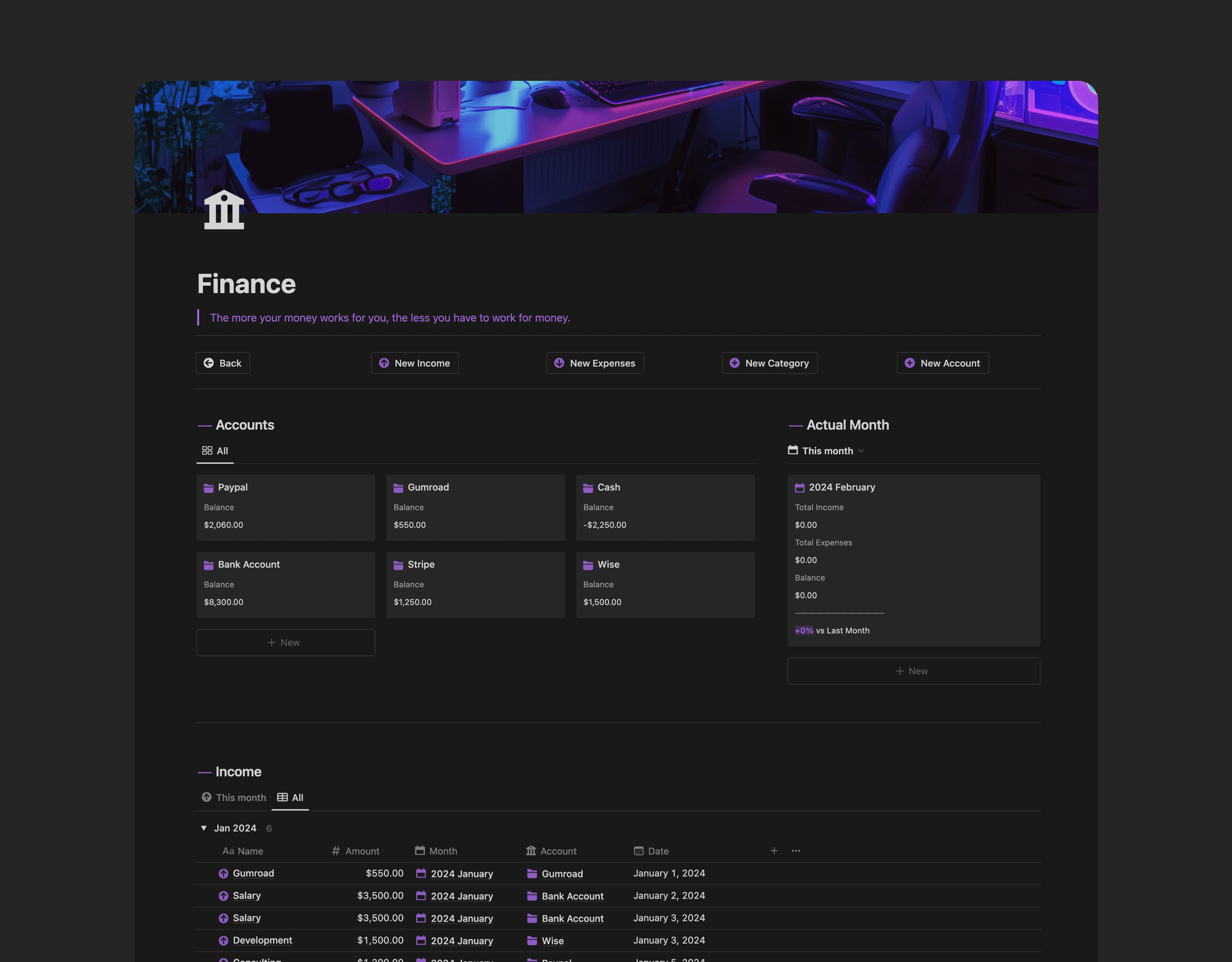
Task: Click New button under Actual Month section
Action: tap(913, 670)
